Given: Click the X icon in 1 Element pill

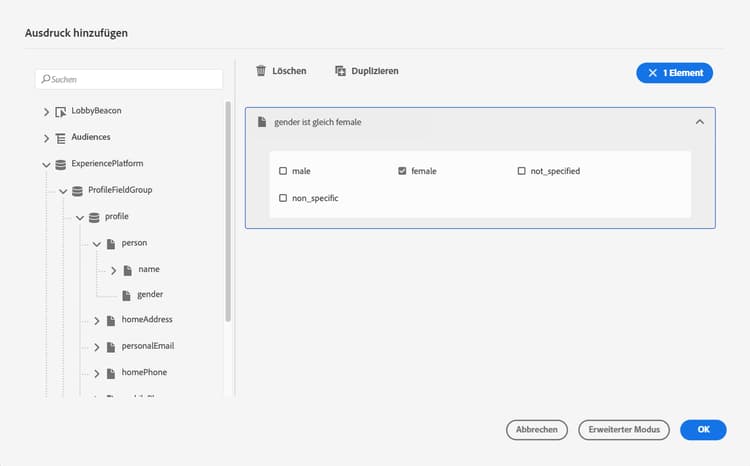Looking at the screenshot, I should 652,73.
